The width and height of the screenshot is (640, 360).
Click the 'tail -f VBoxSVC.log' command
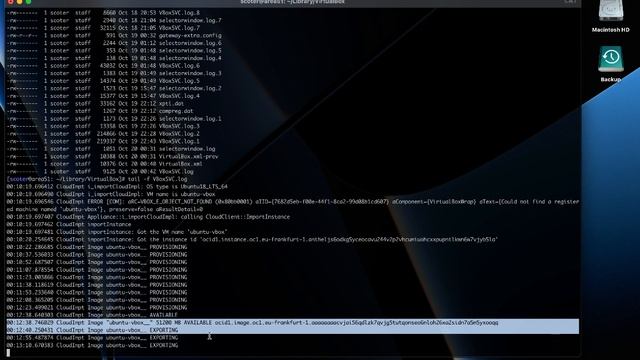coord(158,179)
